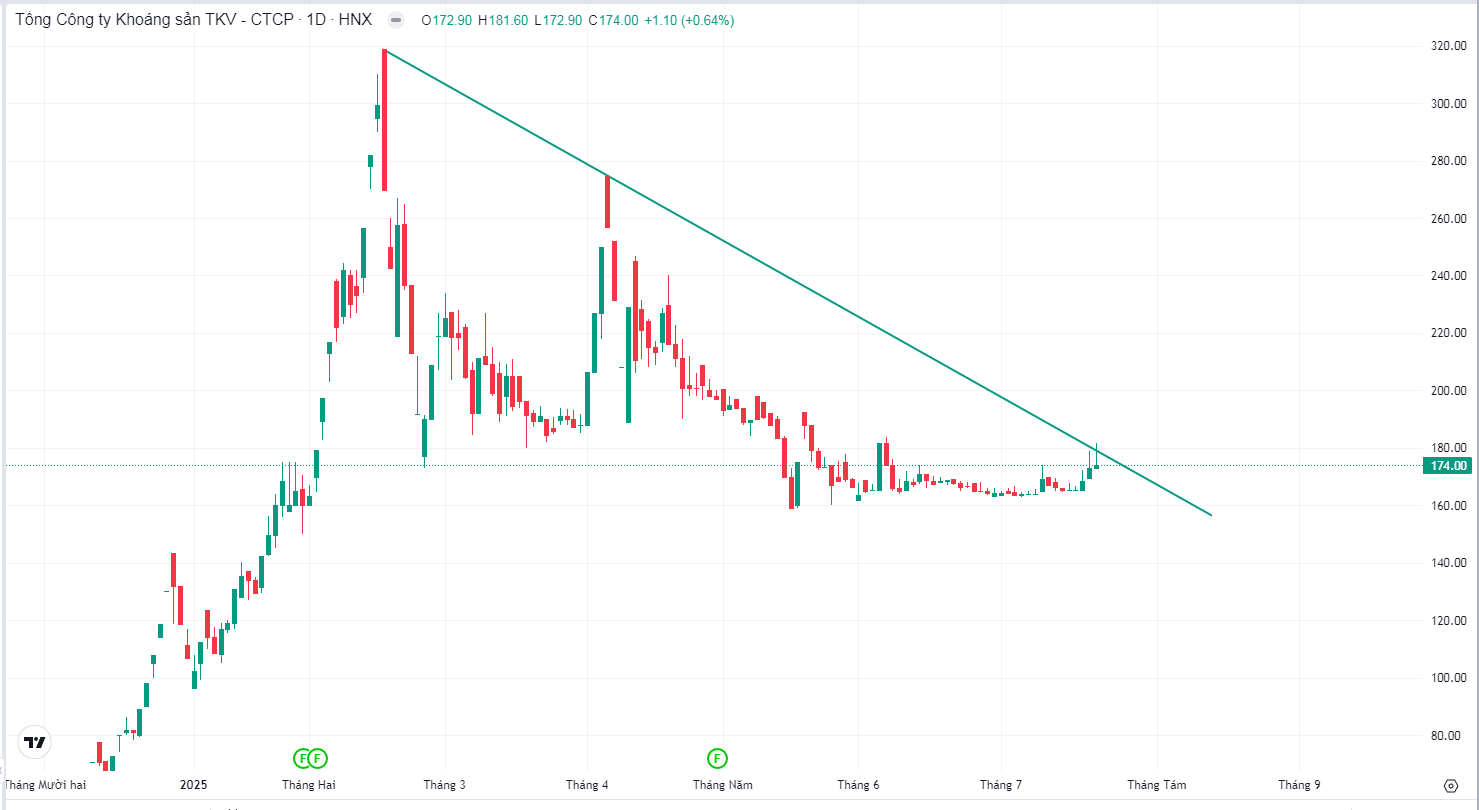
Task: Click the Tháng Tám time axis label
Action: (1157, 785)
